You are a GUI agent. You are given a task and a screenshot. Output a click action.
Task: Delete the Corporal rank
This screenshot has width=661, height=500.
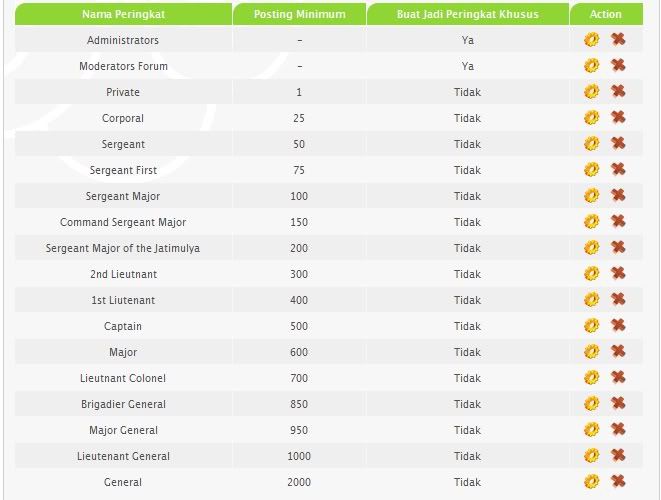[618, 117]
